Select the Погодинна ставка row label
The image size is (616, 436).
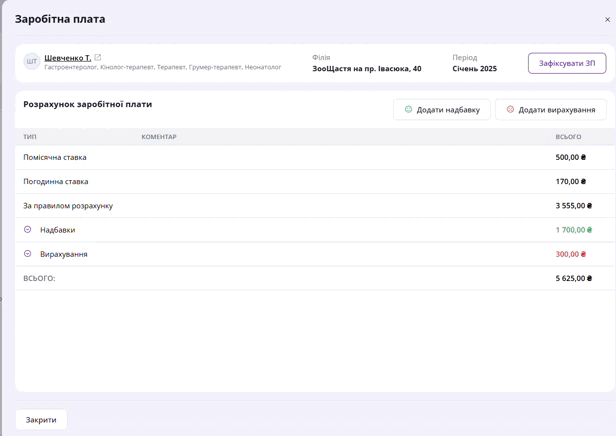pos(55,181)
